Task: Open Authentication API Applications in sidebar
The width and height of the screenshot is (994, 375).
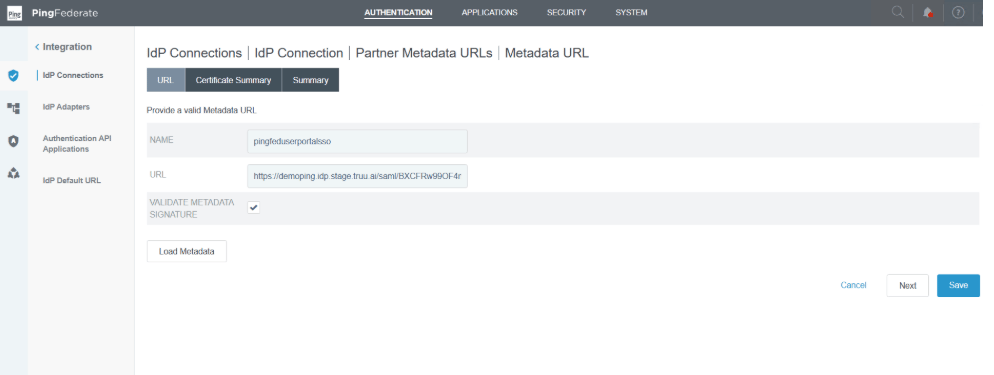Action: point(77,144)
